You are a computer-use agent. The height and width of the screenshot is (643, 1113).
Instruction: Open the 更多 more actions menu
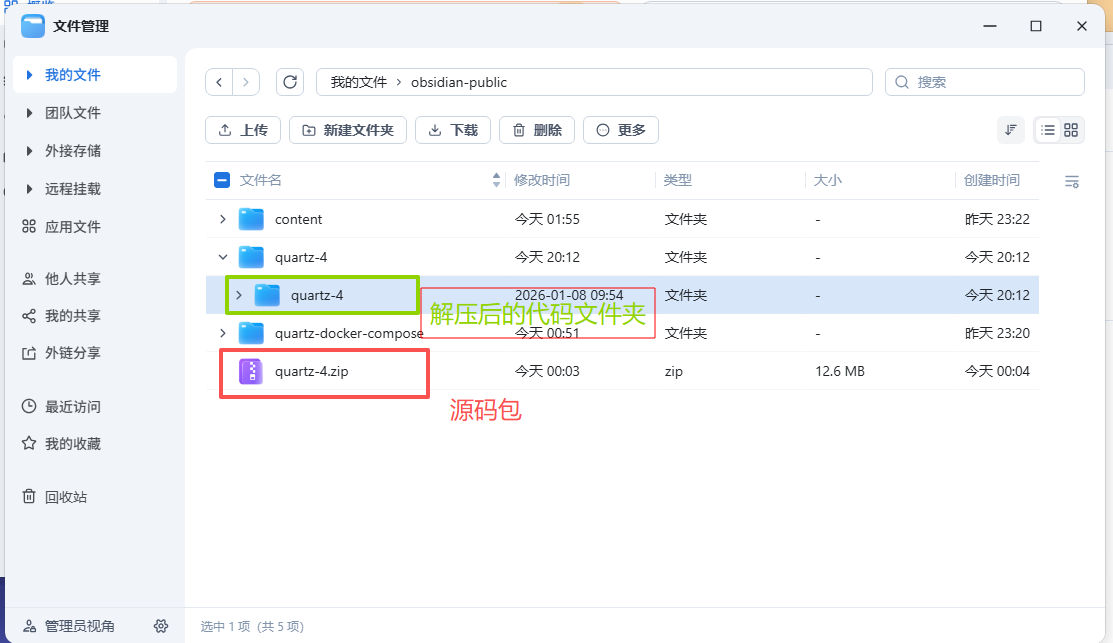coord(621,130)
